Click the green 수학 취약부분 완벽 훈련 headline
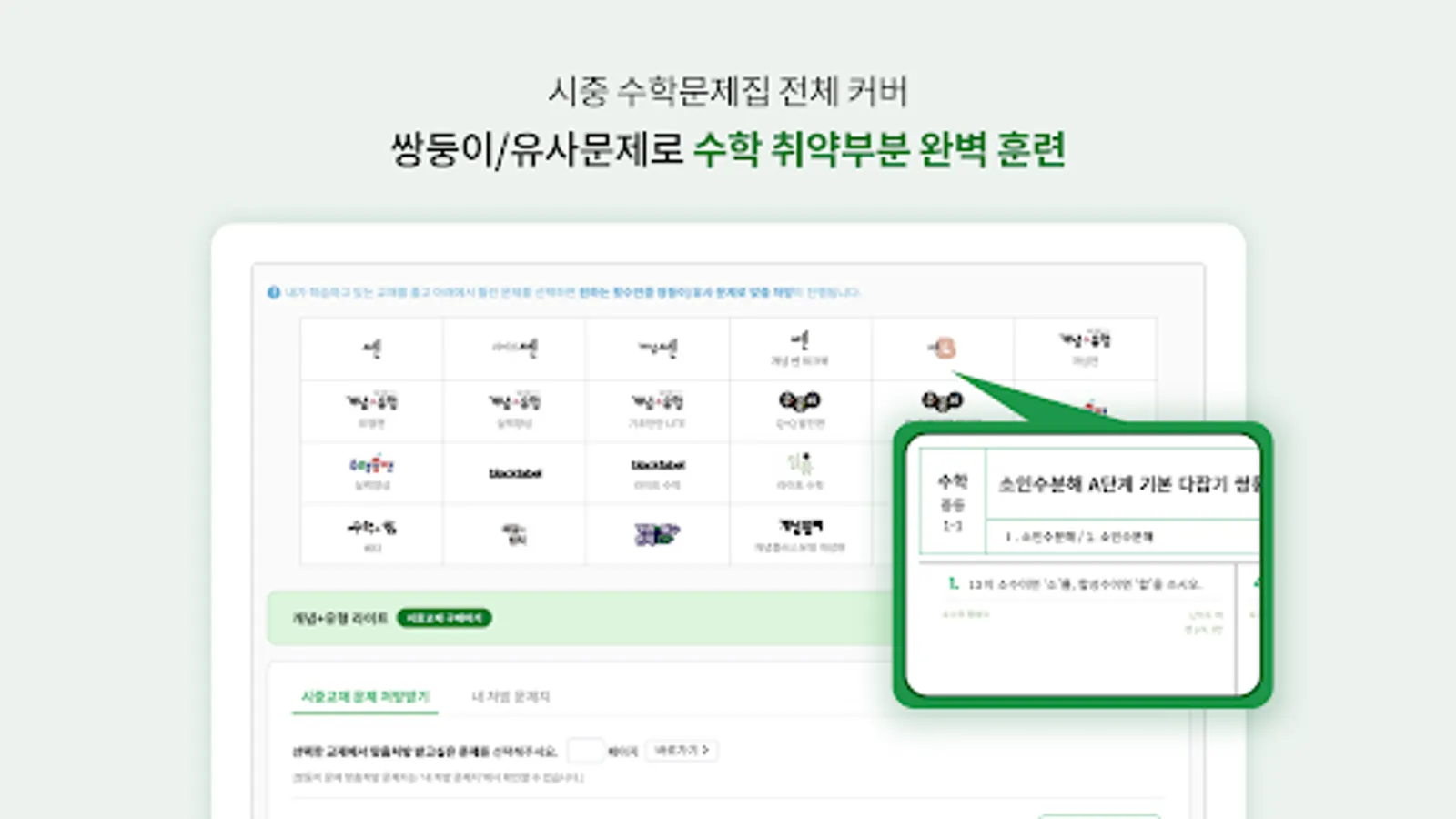This screenshot has height=819, width=1456. (879, 149)
